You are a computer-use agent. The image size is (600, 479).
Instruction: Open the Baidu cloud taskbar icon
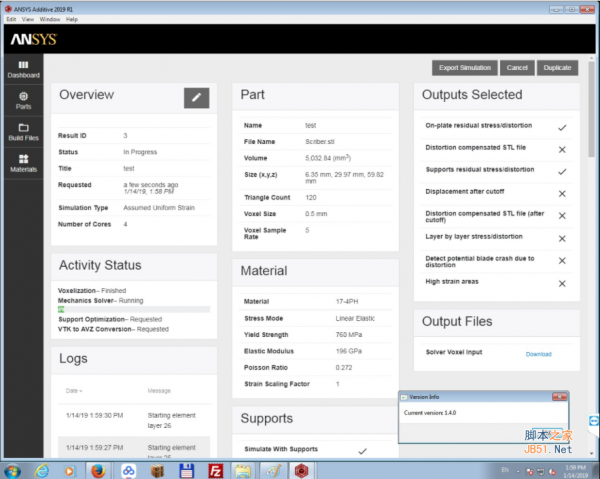[x=128, y=471]
